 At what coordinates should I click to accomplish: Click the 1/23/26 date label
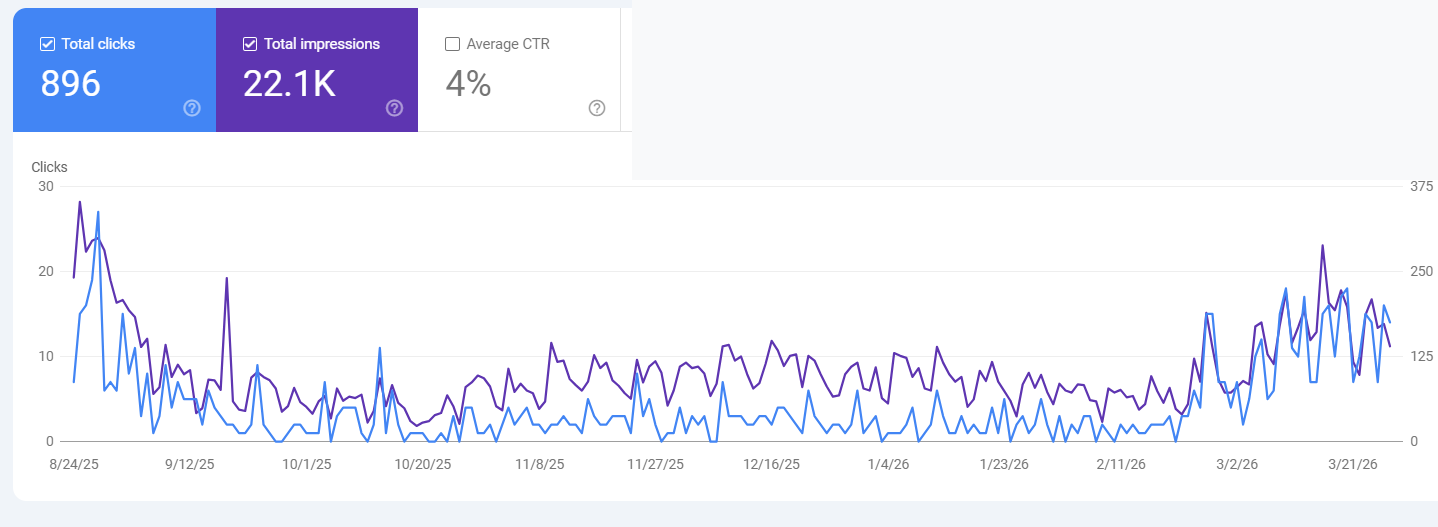pyautogui.click(x=1004, y=465)
